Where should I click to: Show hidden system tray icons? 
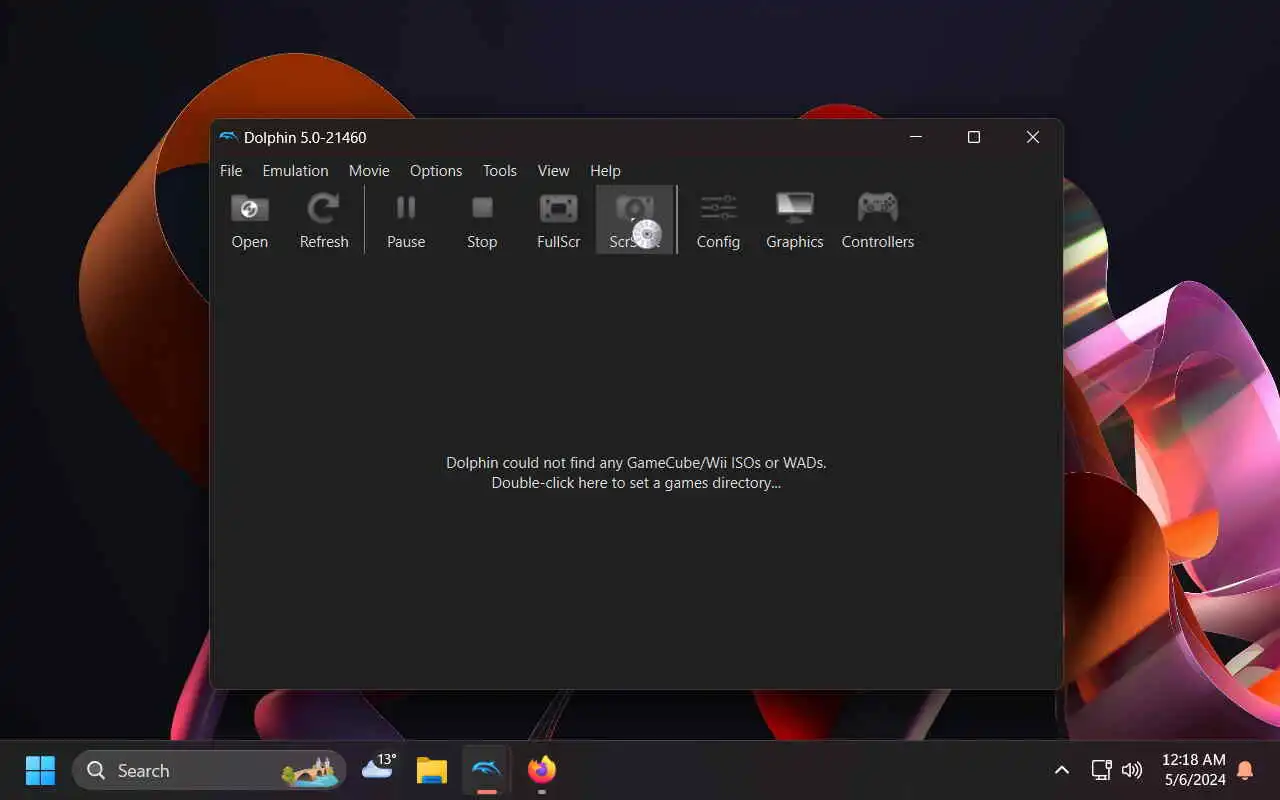[x=1062, y=770]
